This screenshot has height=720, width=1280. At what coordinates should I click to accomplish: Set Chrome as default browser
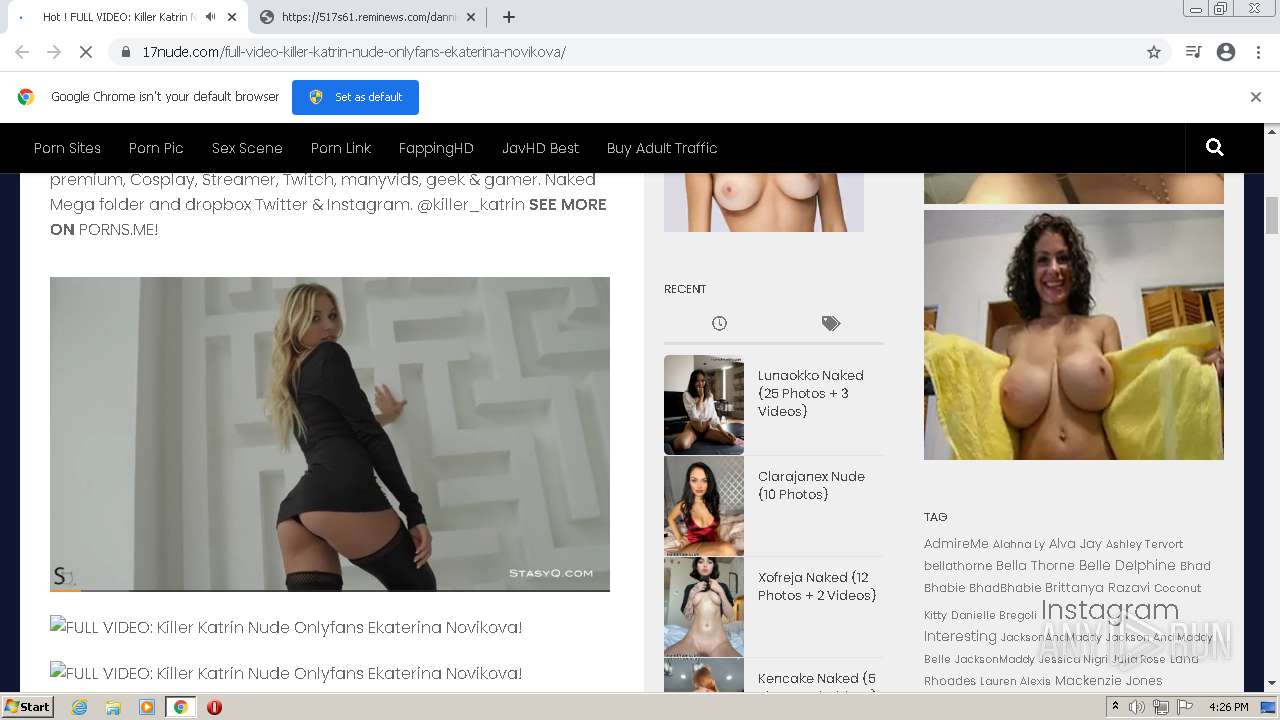click(355, 97)
